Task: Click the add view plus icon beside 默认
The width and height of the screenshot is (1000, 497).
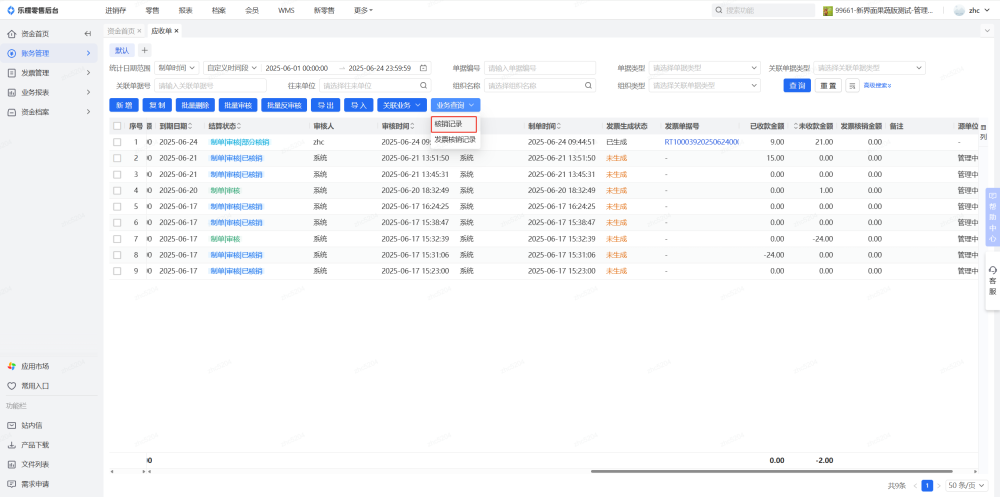Action: click(144, 50)
